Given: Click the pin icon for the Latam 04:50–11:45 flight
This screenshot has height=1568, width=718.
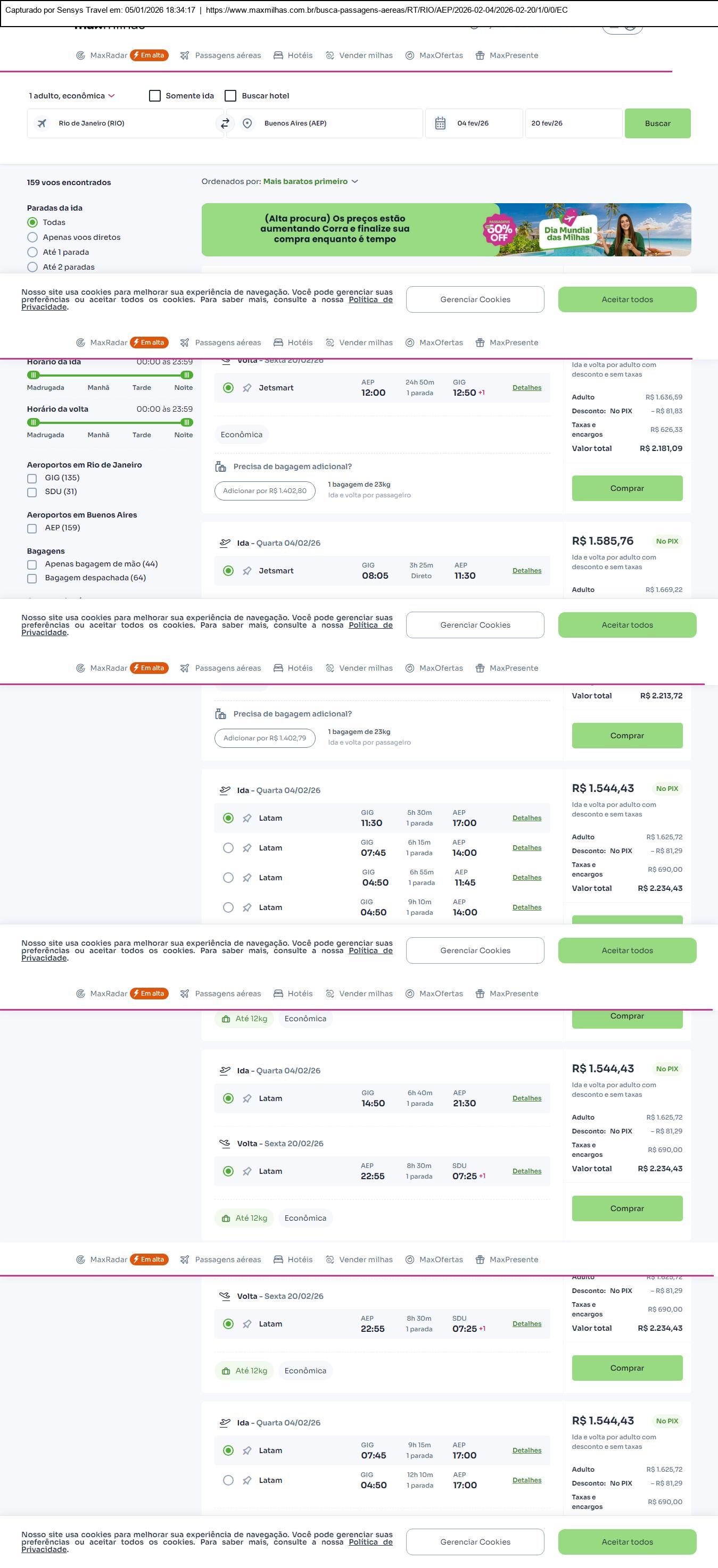Looking at the screenshot, I should tap(246, 878).
